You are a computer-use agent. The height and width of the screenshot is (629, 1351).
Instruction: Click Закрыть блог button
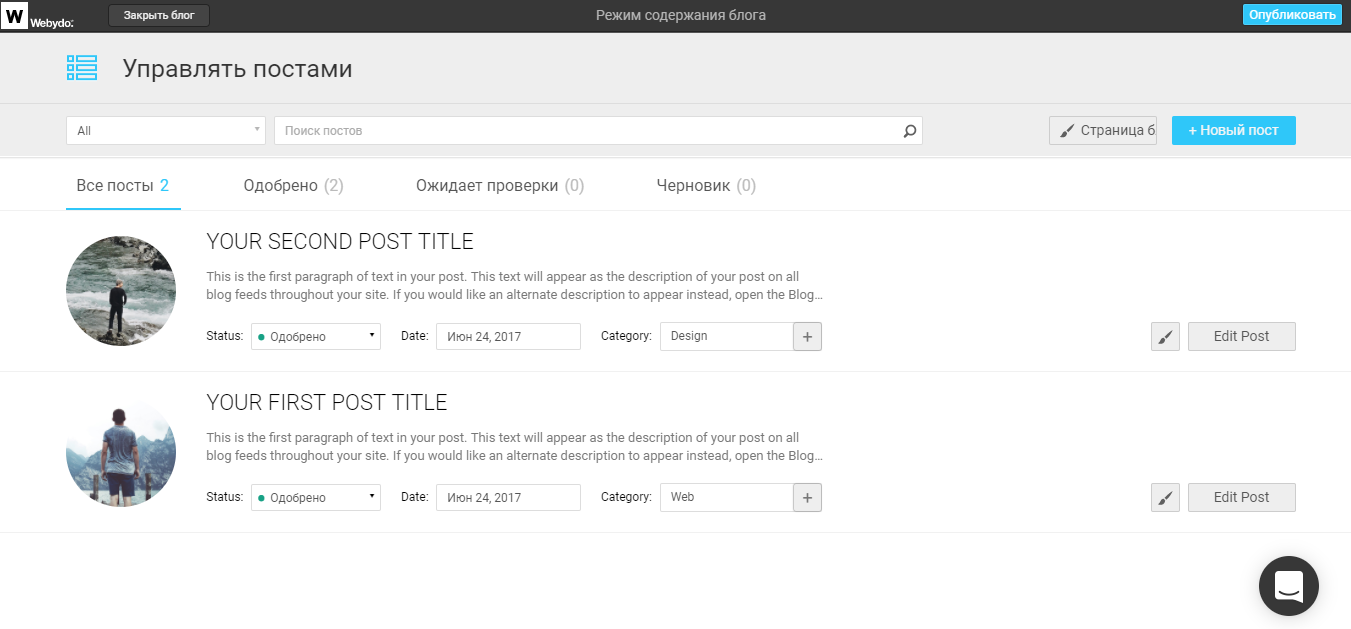pyautogui.click(x=159, y=15)
